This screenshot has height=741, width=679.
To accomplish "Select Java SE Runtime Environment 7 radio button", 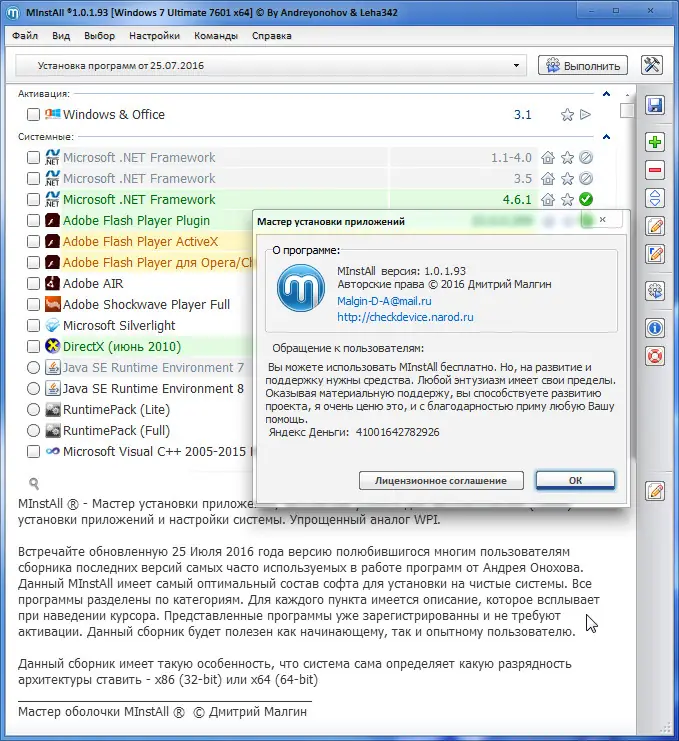I will (x=34, y=368).
